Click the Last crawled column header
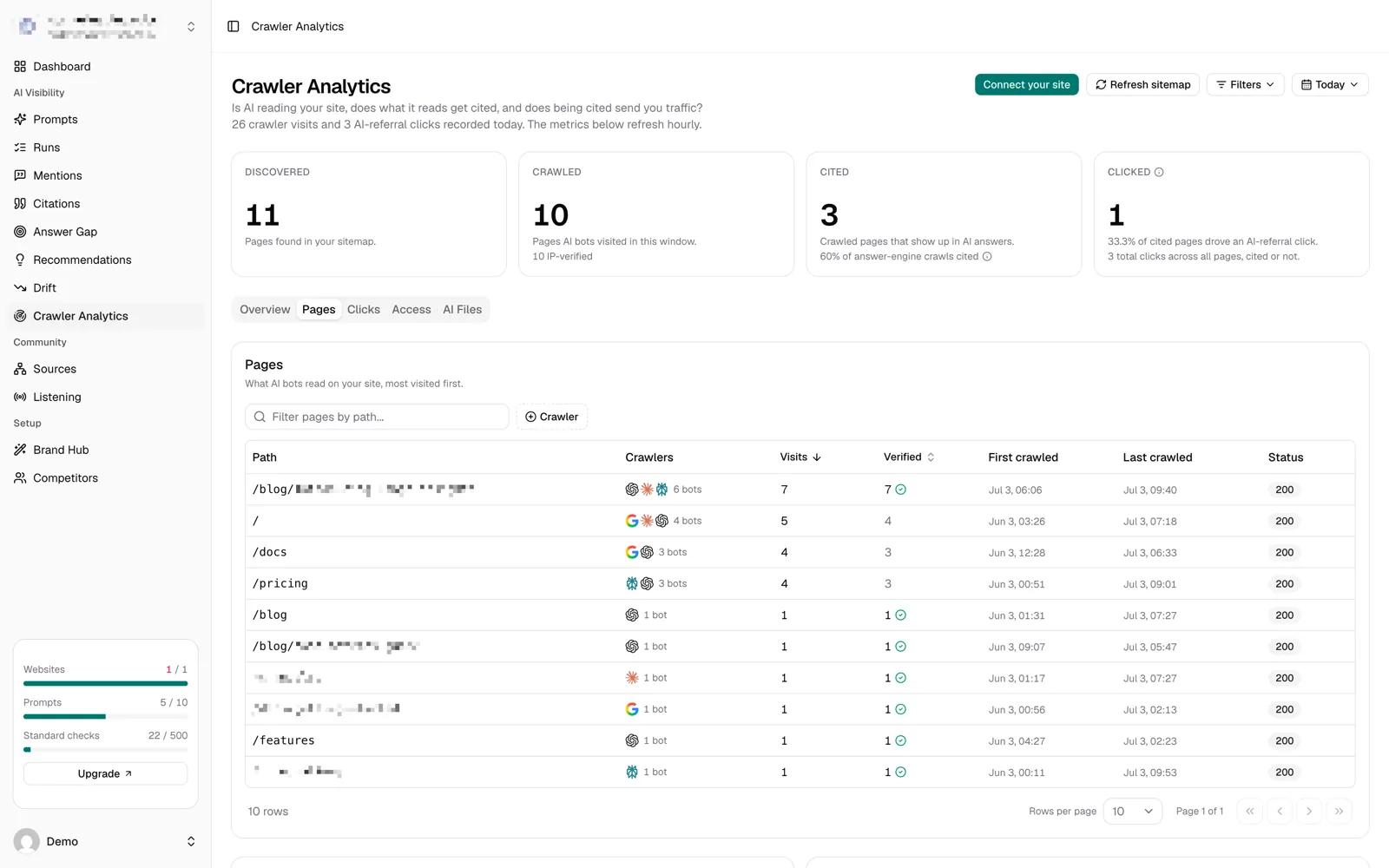Image resolution: width=1389 pixels, height=868 pixels. (1157, 457)
